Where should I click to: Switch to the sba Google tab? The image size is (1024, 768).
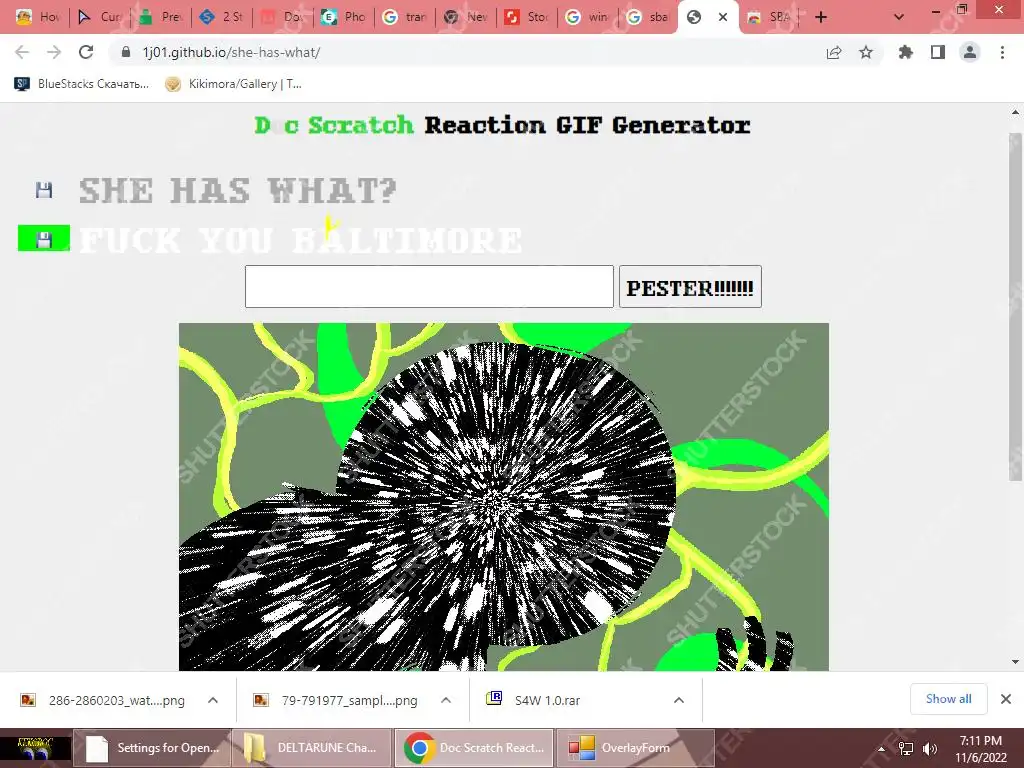647,17
